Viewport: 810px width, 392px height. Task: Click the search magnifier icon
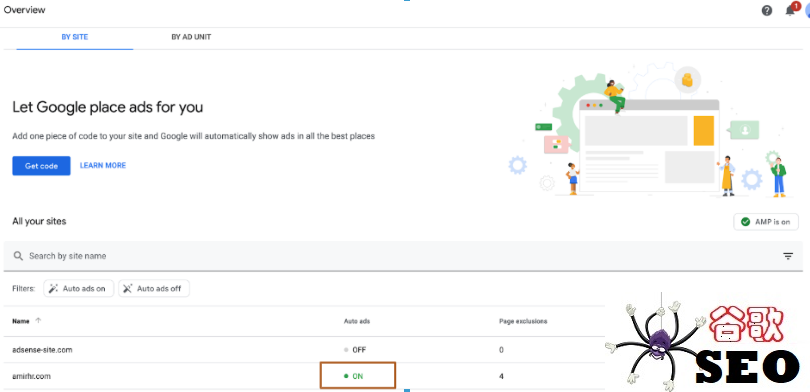[18, 256]
